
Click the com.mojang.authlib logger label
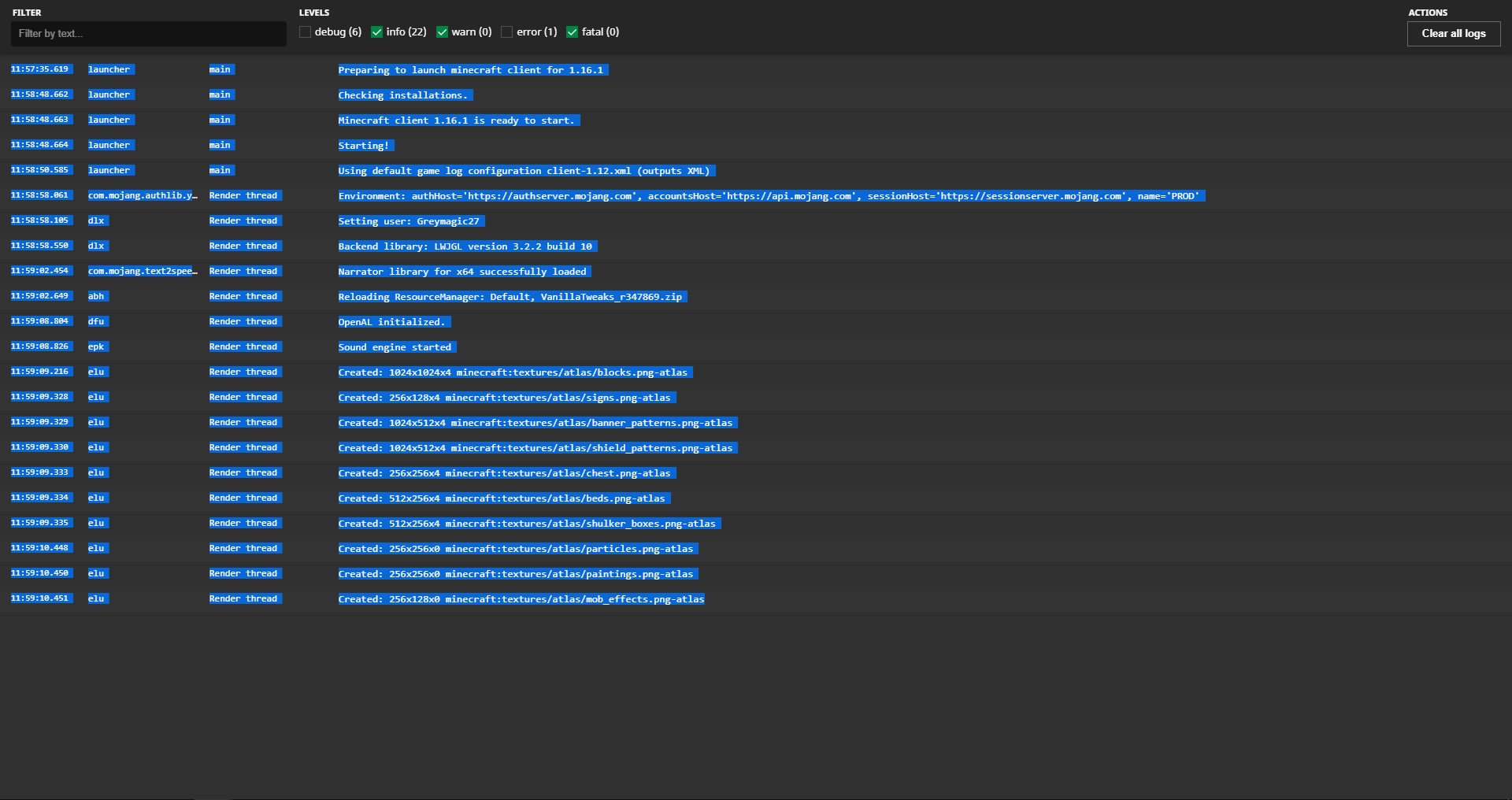[143, 195]
